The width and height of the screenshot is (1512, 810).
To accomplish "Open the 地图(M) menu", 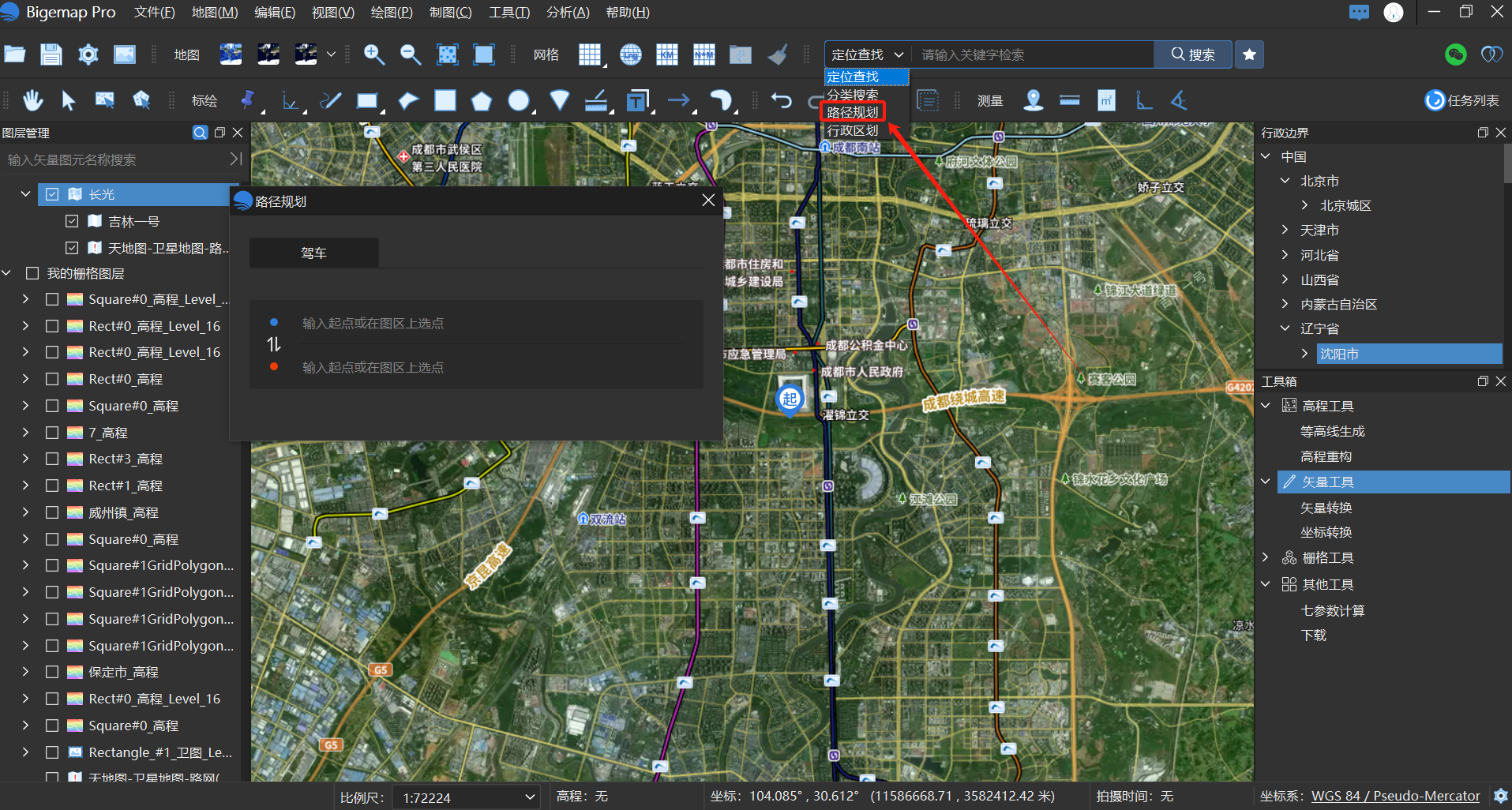I will (215, 13).
